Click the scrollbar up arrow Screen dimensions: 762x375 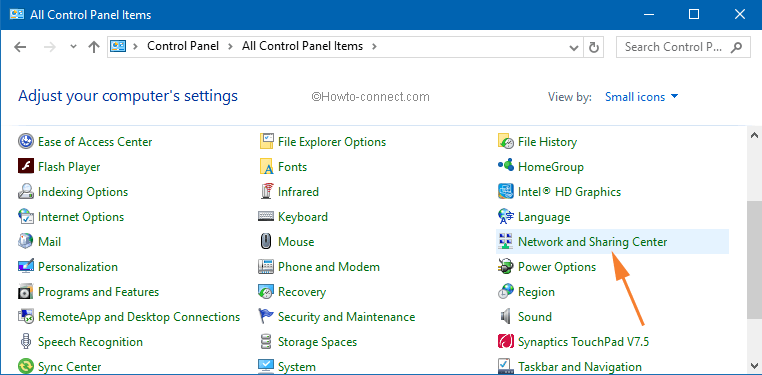(754, 135)
